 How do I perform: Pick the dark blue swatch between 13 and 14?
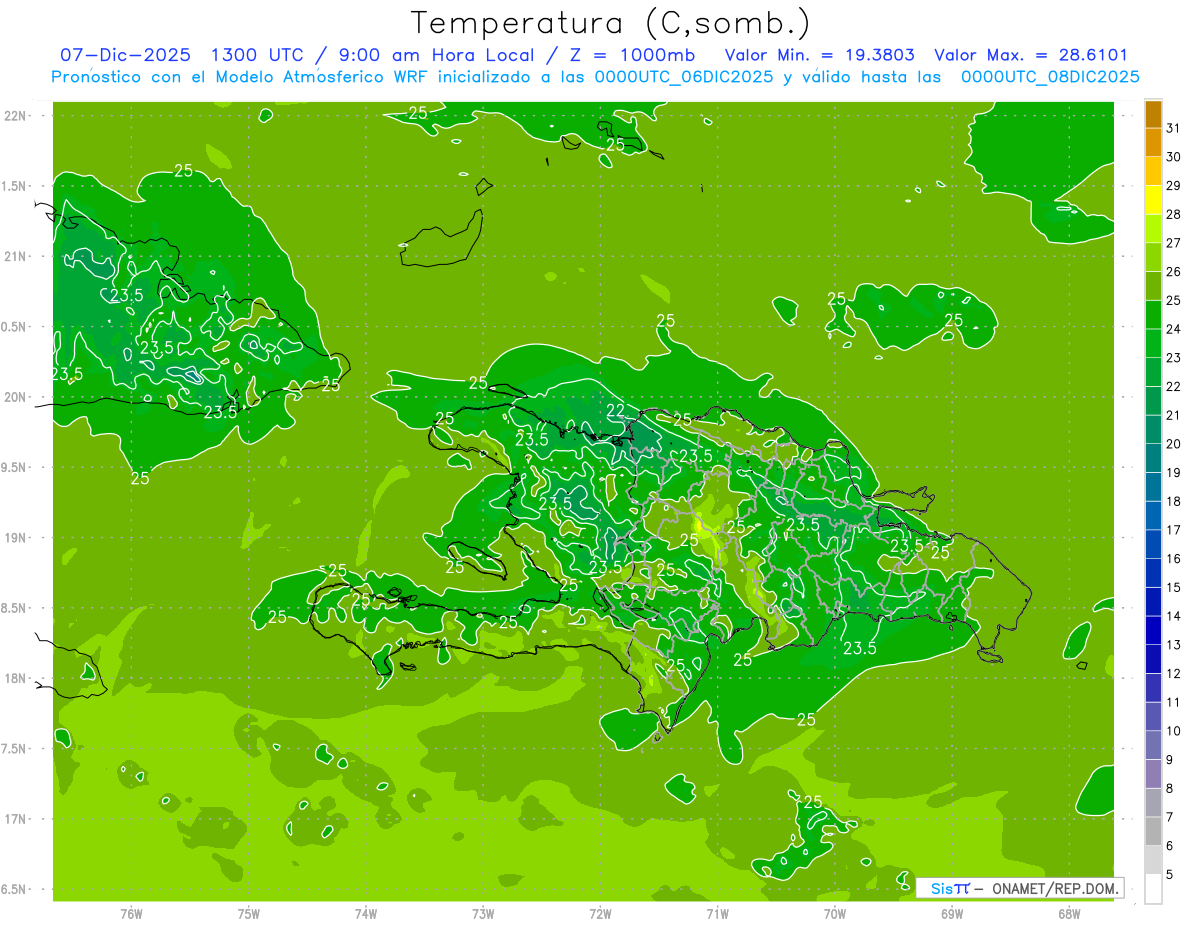click(x=1153, y=631)
